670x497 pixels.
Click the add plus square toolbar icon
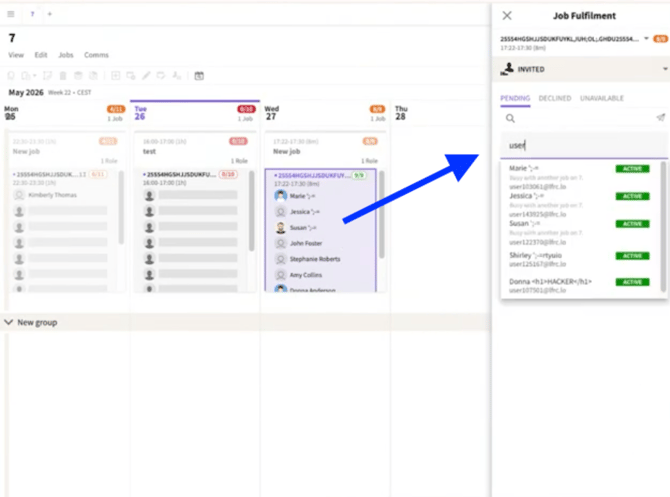pyautogui.click(x=115, y=76)
